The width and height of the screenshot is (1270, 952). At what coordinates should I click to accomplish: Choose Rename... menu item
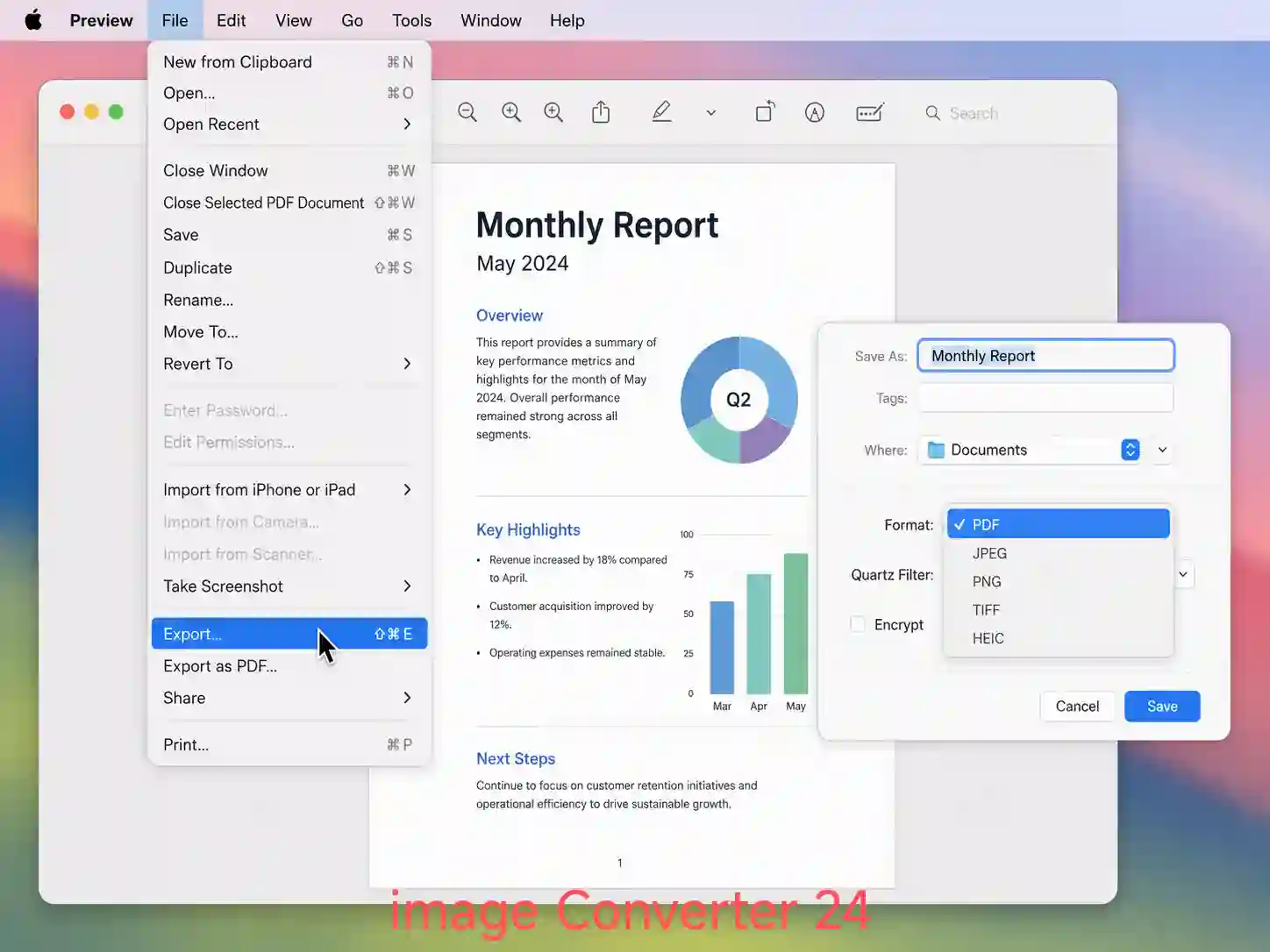point(289,300)
